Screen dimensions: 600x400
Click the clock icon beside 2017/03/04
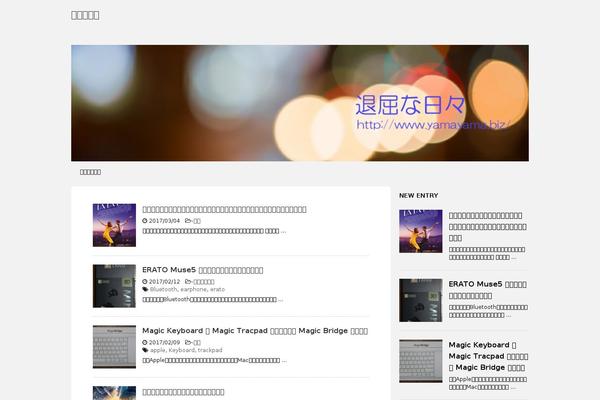pos(145,221)
